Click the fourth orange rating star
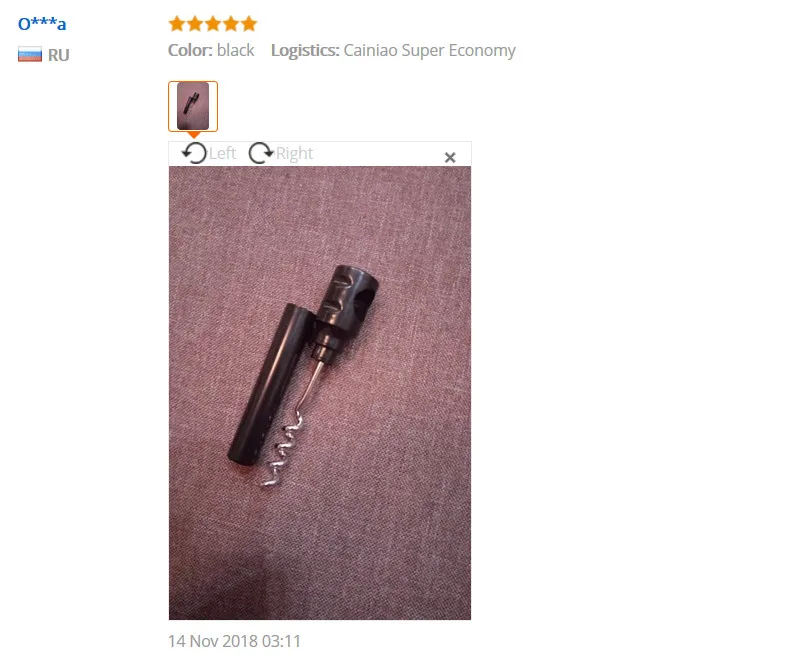Viewport: 788px width, 663px height. (x=231, y=24)
